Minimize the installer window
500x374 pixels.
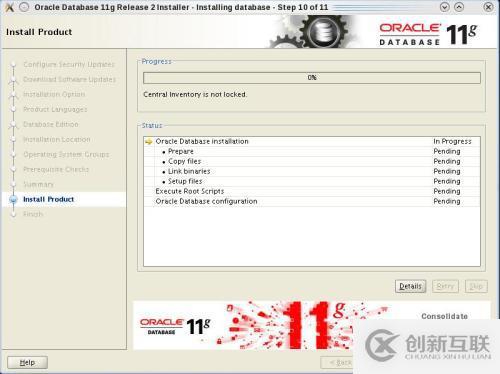(445, 7)
